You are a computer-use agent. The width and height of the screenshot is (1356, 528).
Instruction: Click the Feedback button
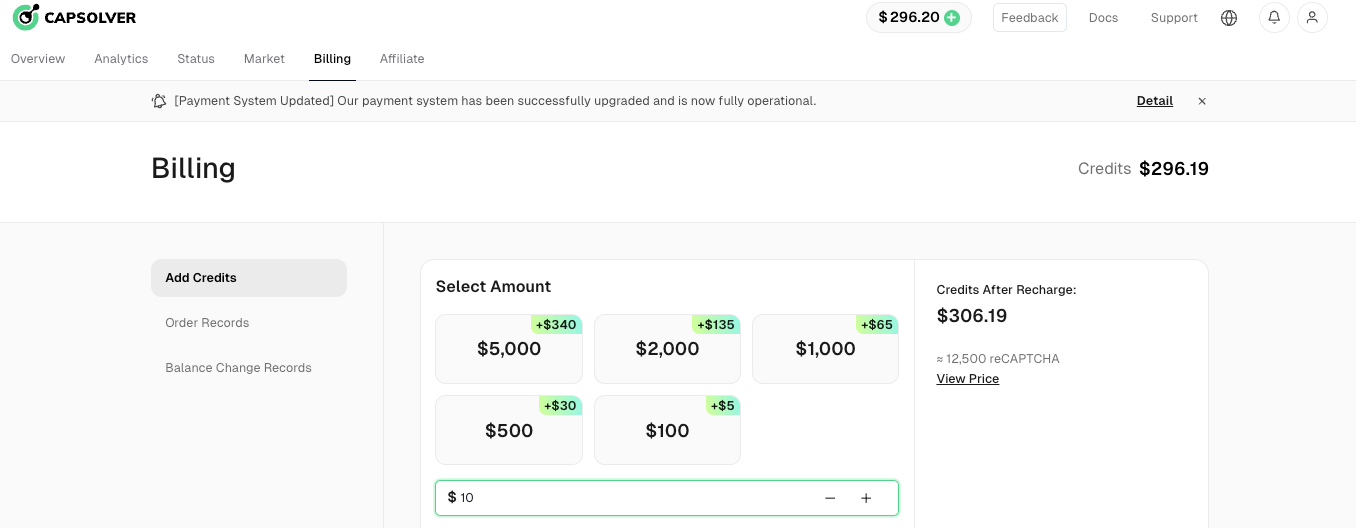(1029, 18)
